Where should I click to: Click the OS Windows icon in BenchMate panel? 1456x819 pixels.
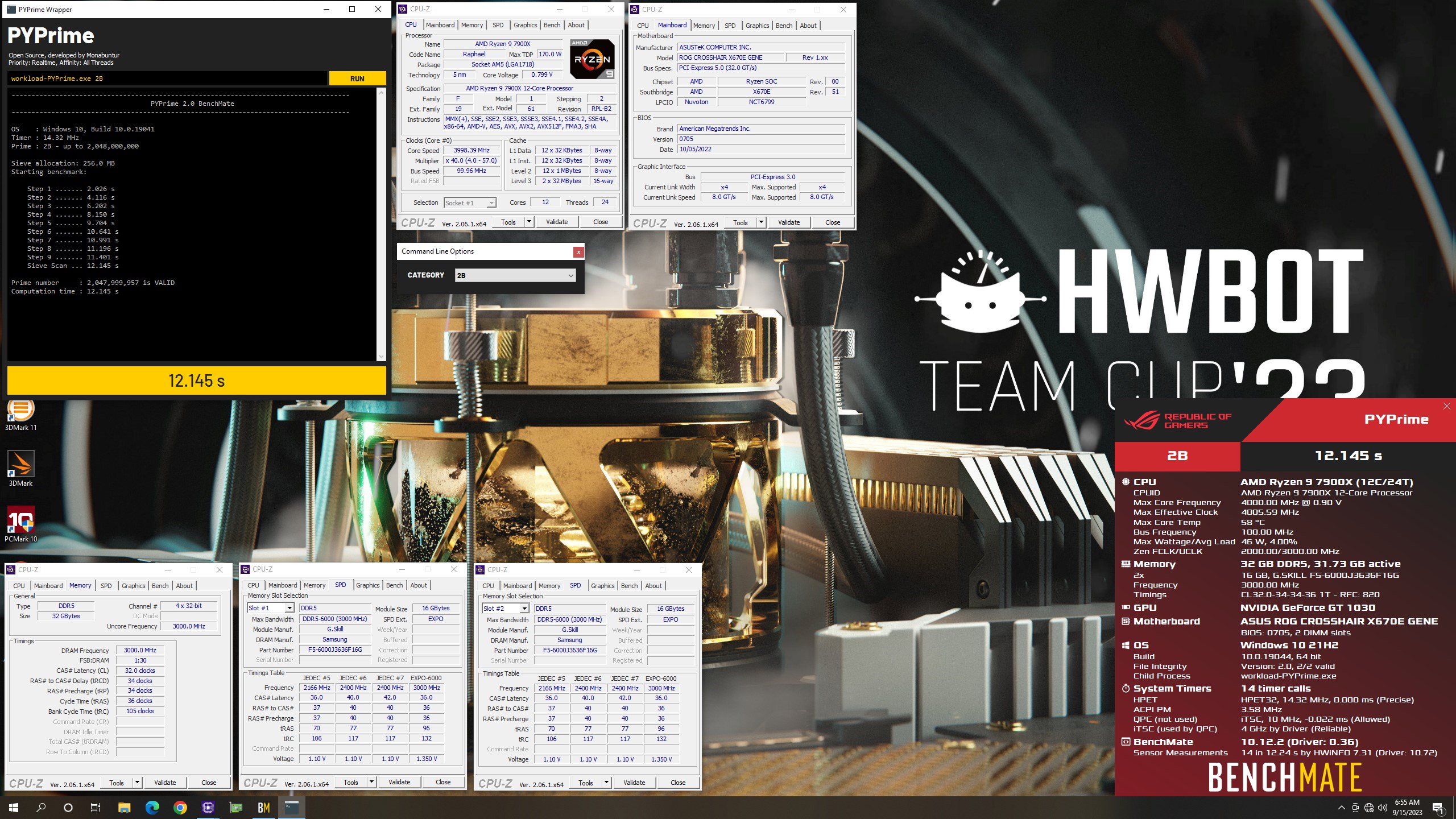[1126, 646]
